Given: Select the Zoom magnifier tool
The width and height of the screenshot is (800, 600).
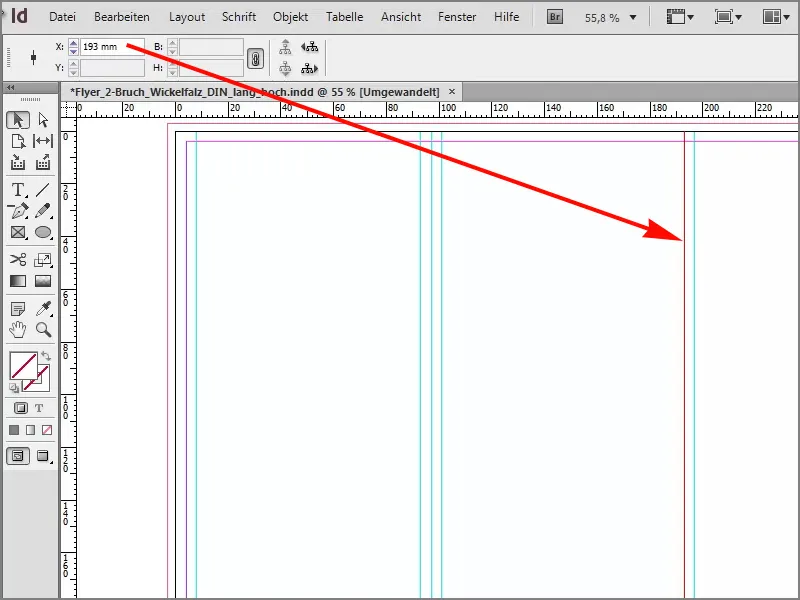Looking at the screenshot, I should coord(43,330).
